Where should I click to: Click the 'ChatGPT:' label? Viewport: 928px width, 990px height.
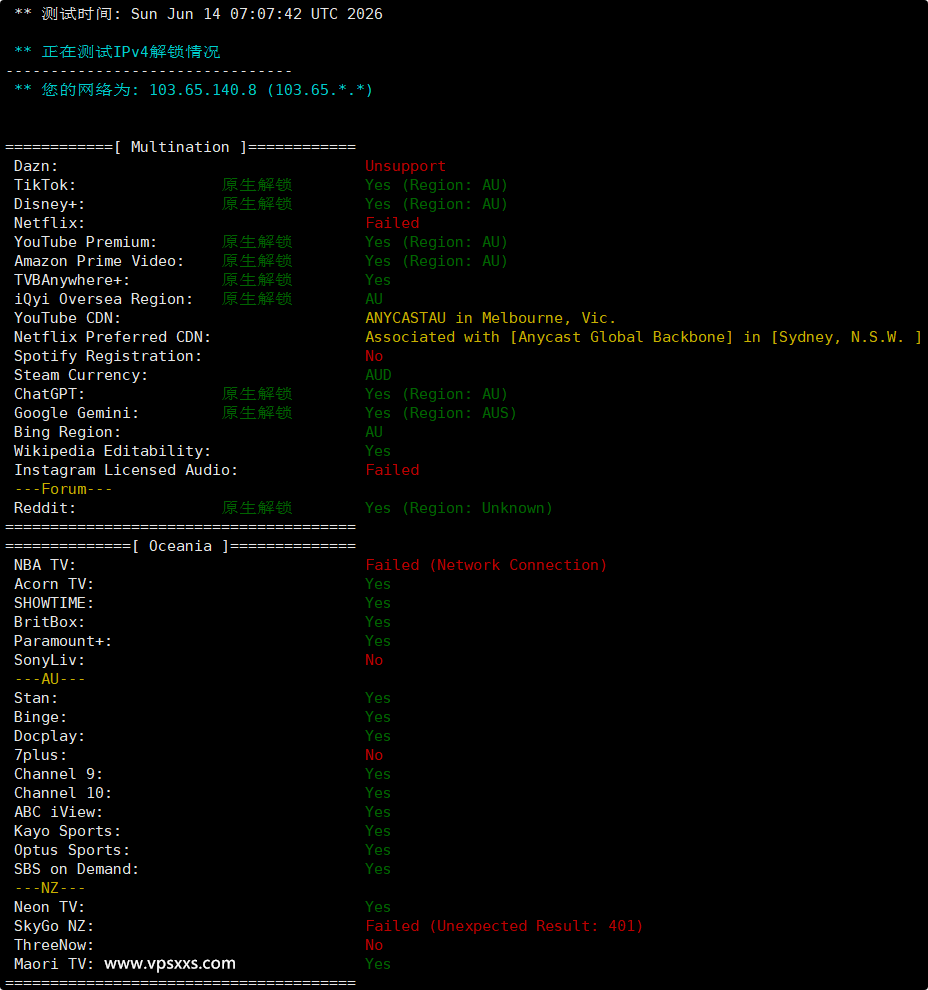point(49,394)
